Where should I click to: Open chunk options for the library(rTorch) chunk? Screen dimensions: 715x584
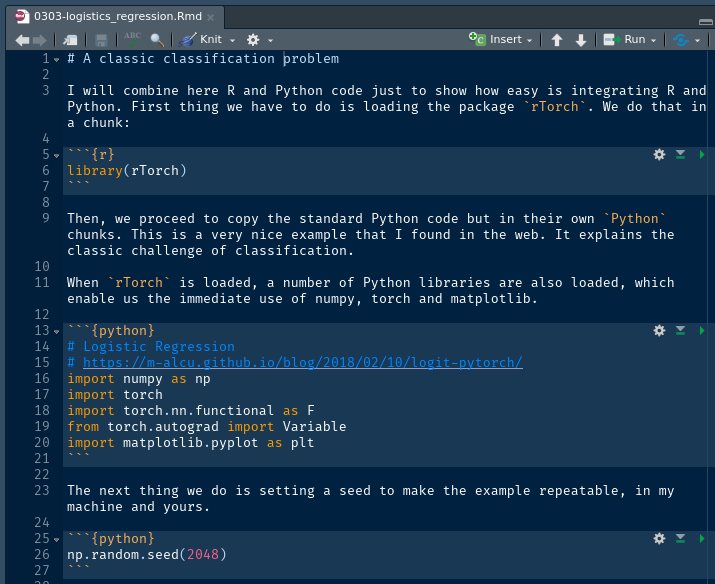point(659,155)
